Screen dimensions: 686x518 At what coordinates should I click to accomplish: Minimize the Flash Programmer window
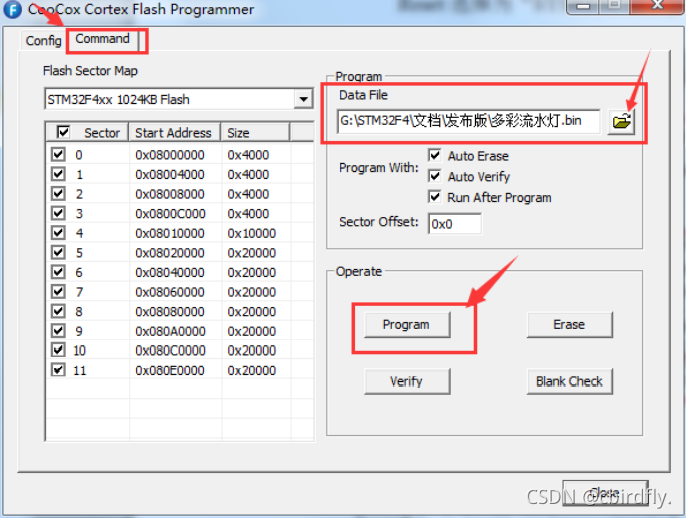[583, 6]
